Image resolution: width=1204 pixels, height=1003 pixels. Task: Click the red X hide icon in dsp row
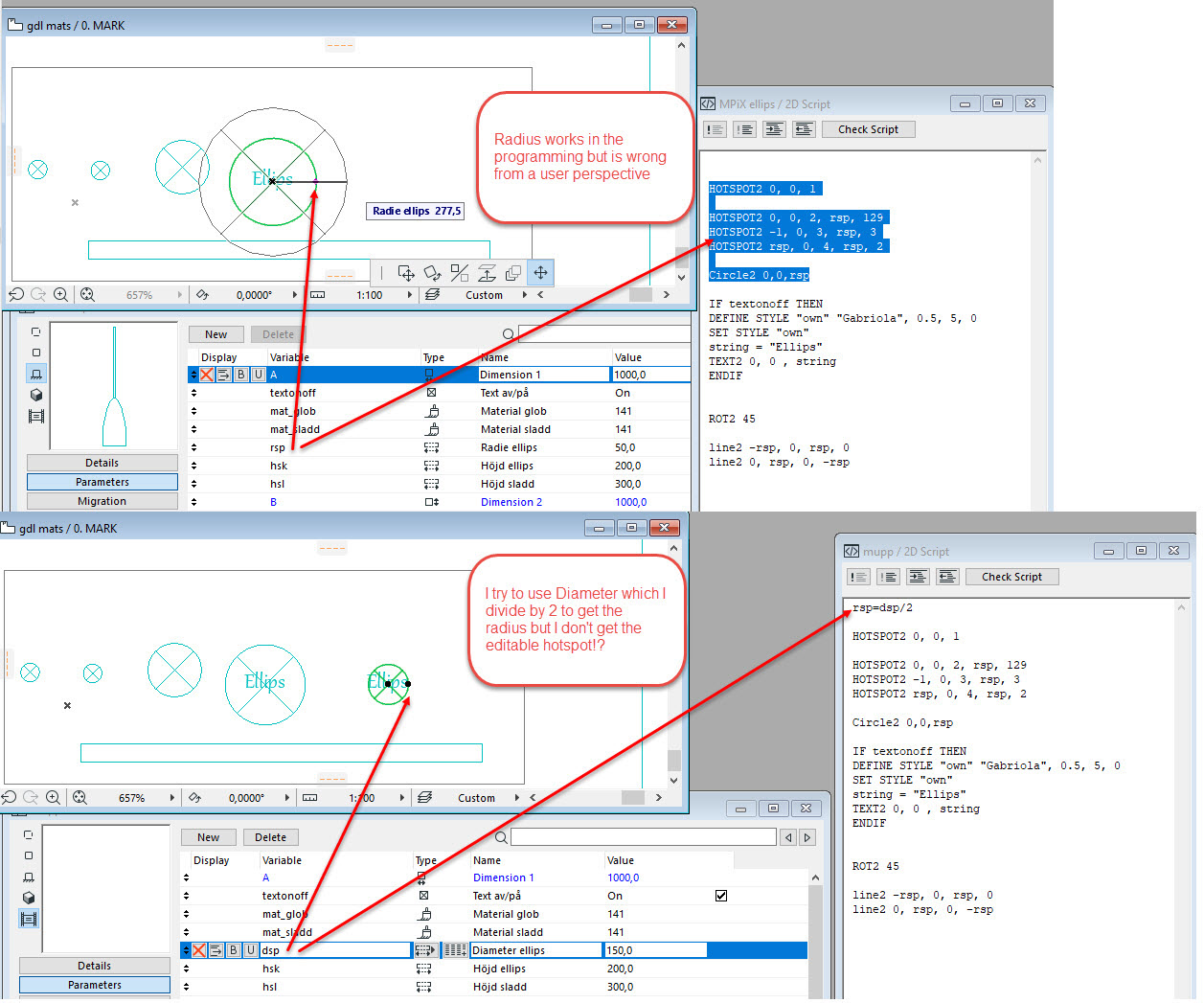click(198, 950)
